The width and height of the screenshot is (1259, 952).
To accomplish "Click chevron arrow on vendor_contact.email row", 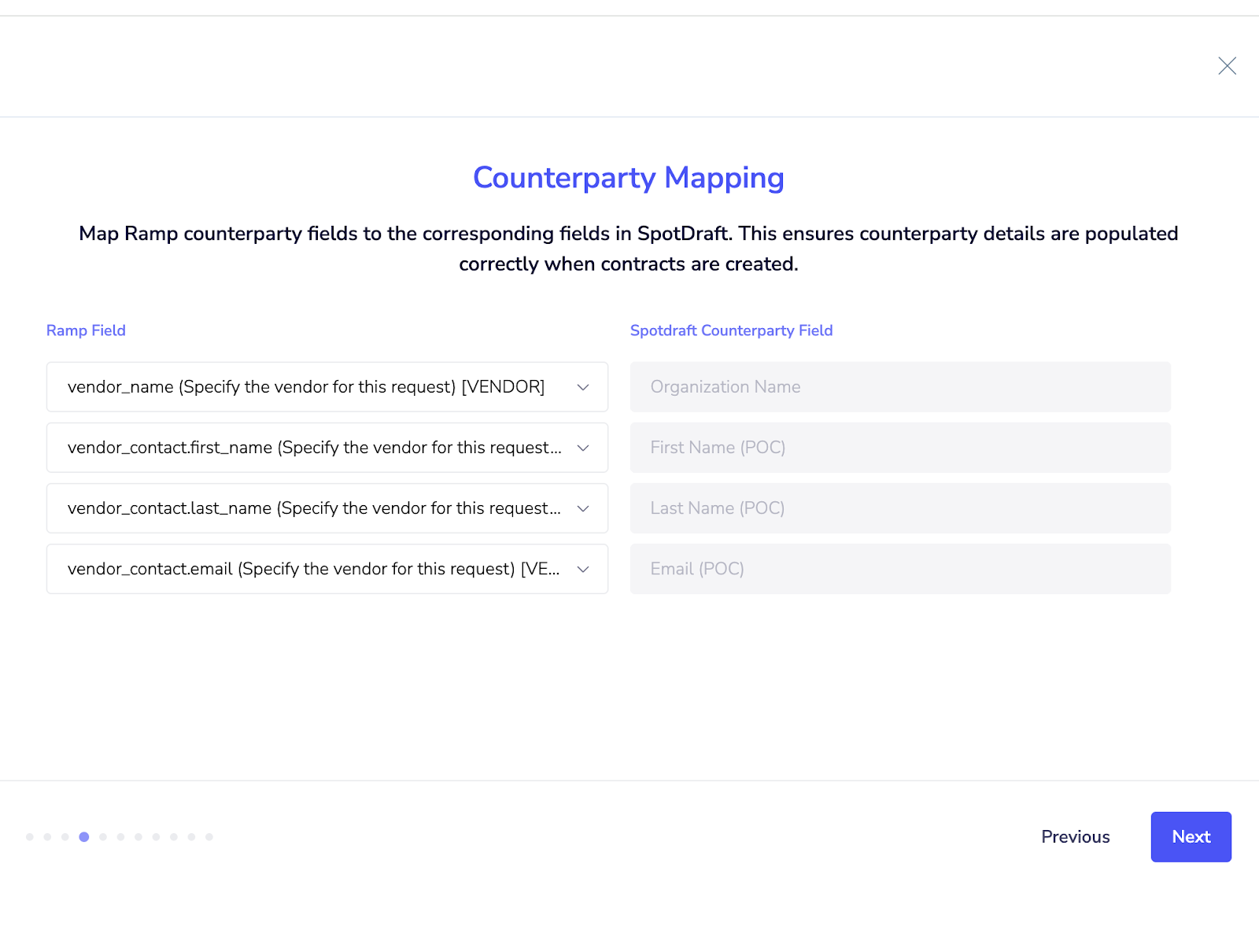I will click(x=583, y=570).
